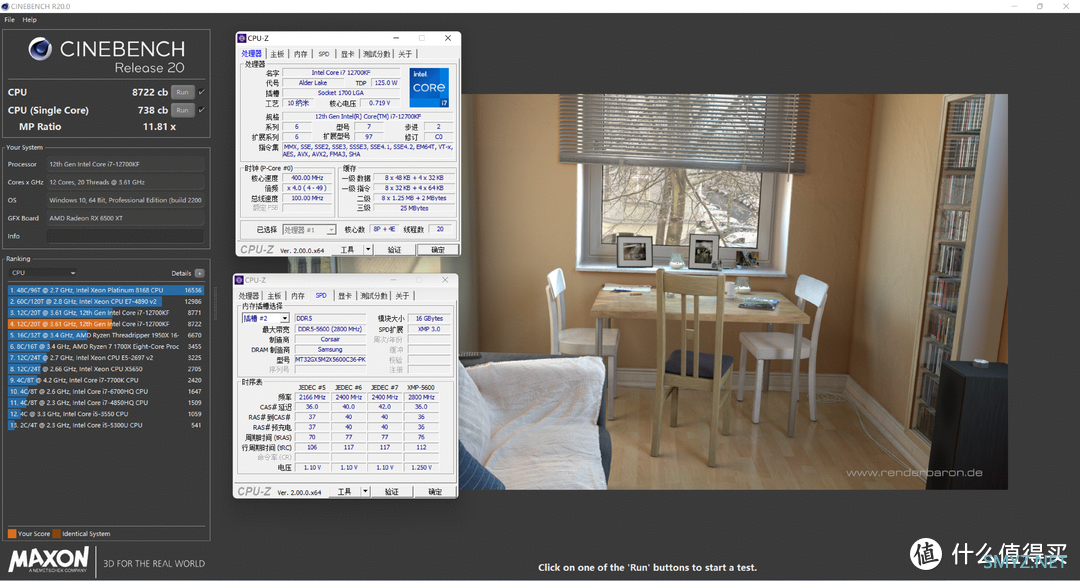Open the File menu in Cinebench

pos(10,20)
